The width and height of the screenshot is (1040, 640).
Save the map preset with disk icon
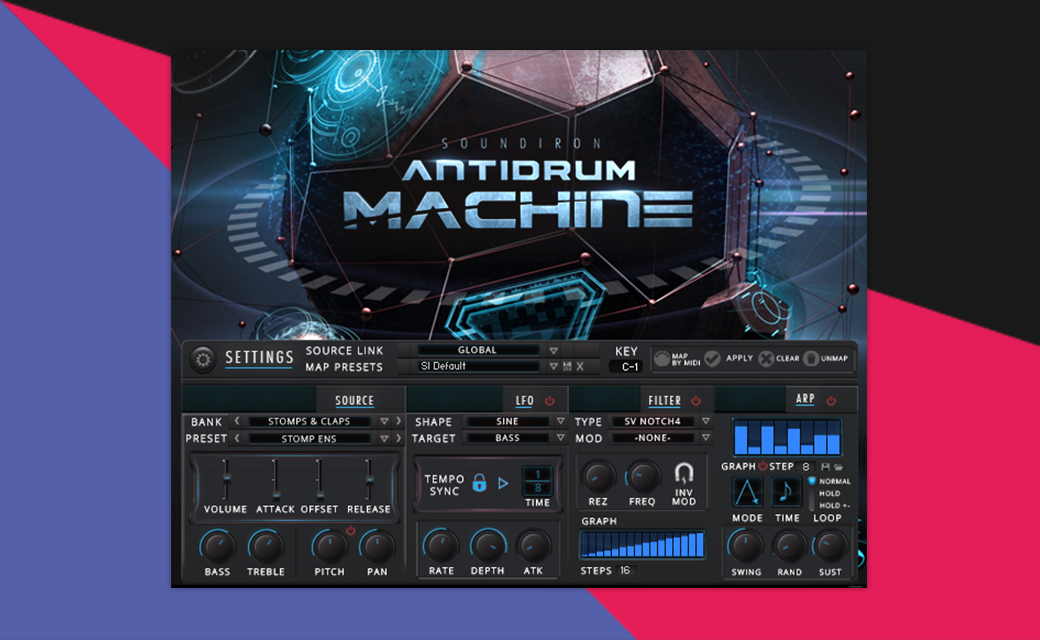567,366
